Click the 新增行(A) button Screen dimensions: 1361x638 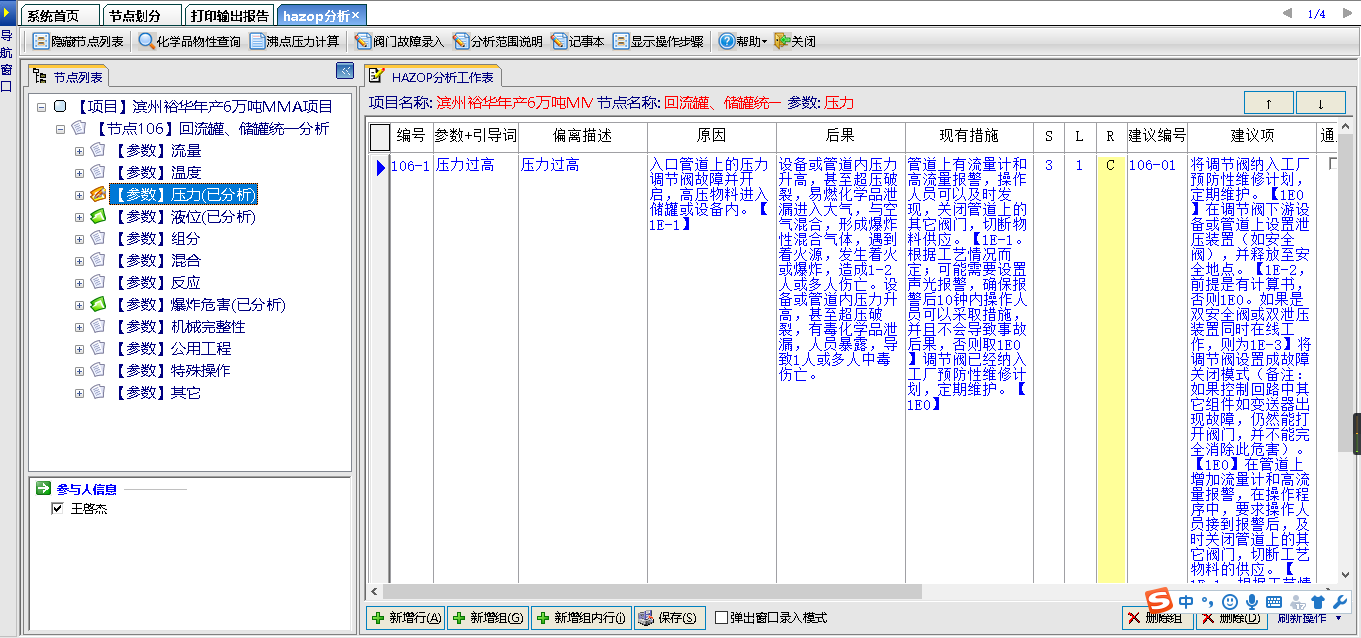(406, 618)
